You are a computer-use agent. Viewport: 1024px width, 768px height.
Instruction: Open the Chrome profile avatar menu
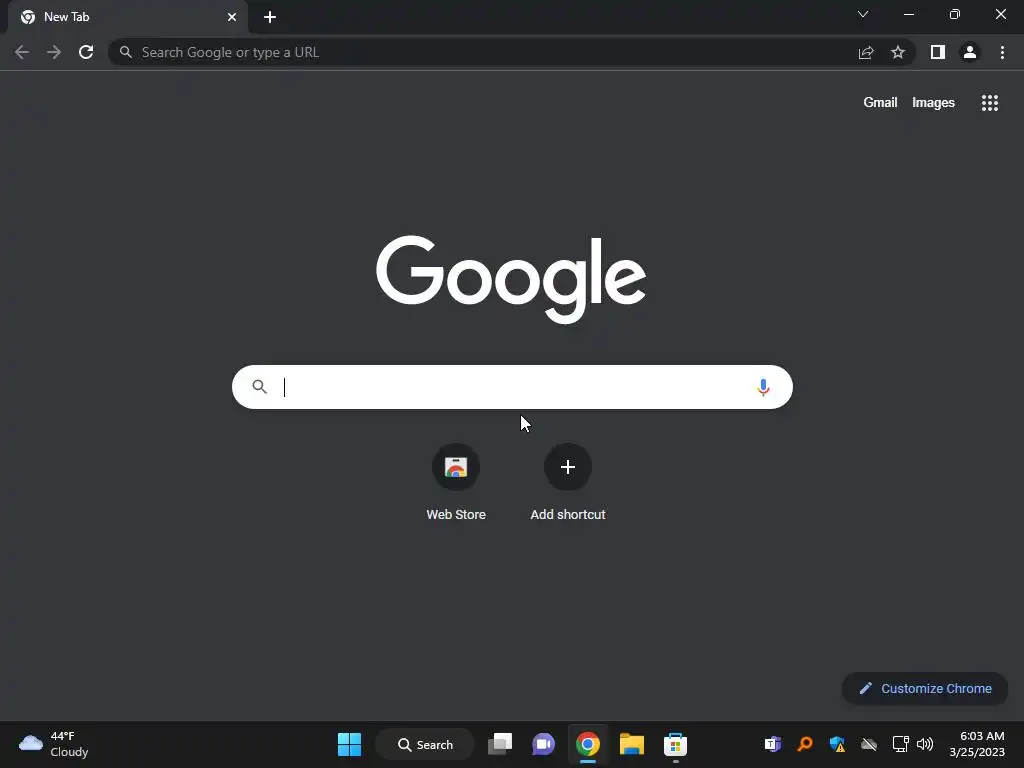pos(970,52)
